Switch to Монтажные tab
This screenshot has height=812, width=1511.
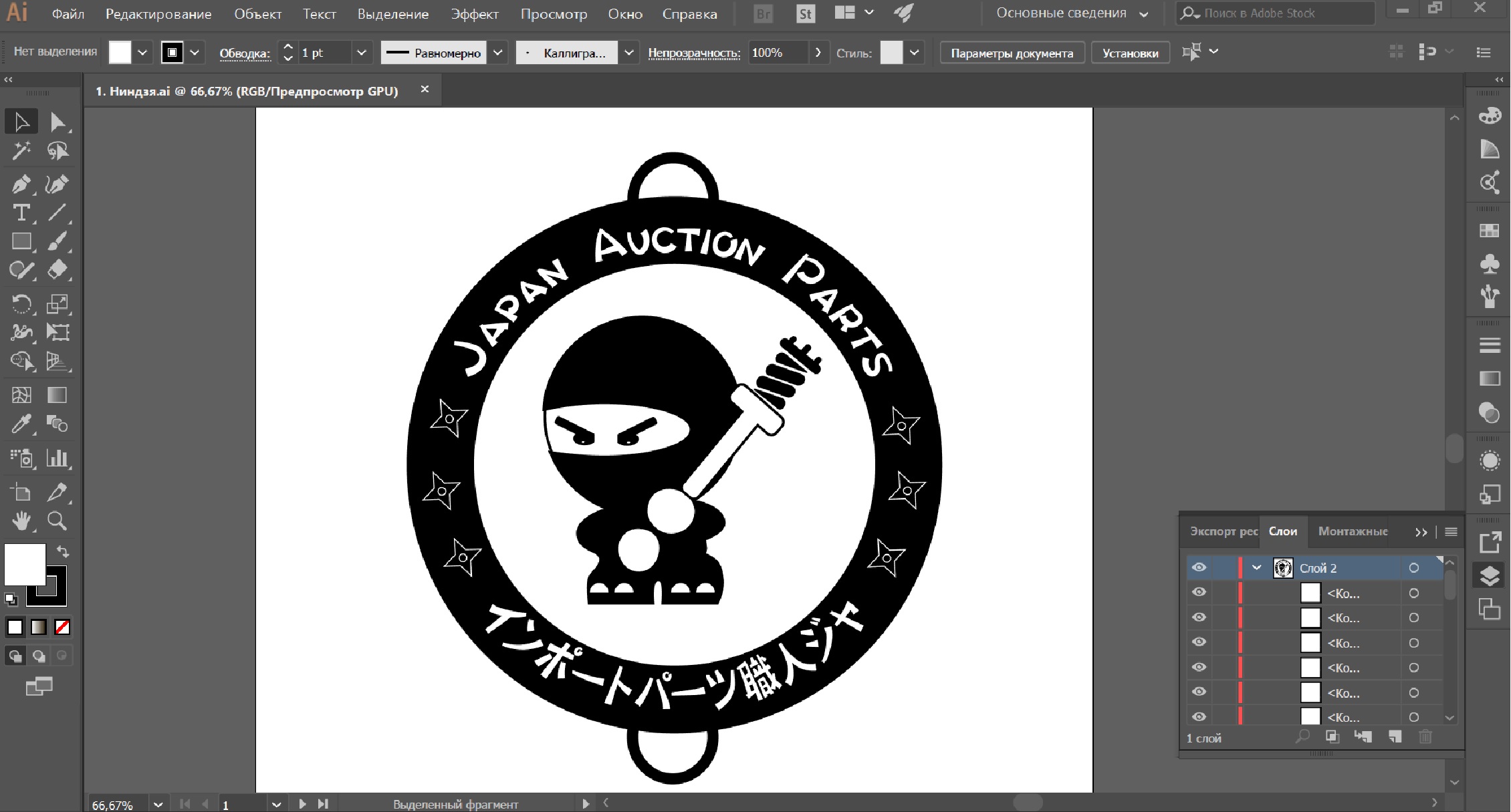(1353, 531)
